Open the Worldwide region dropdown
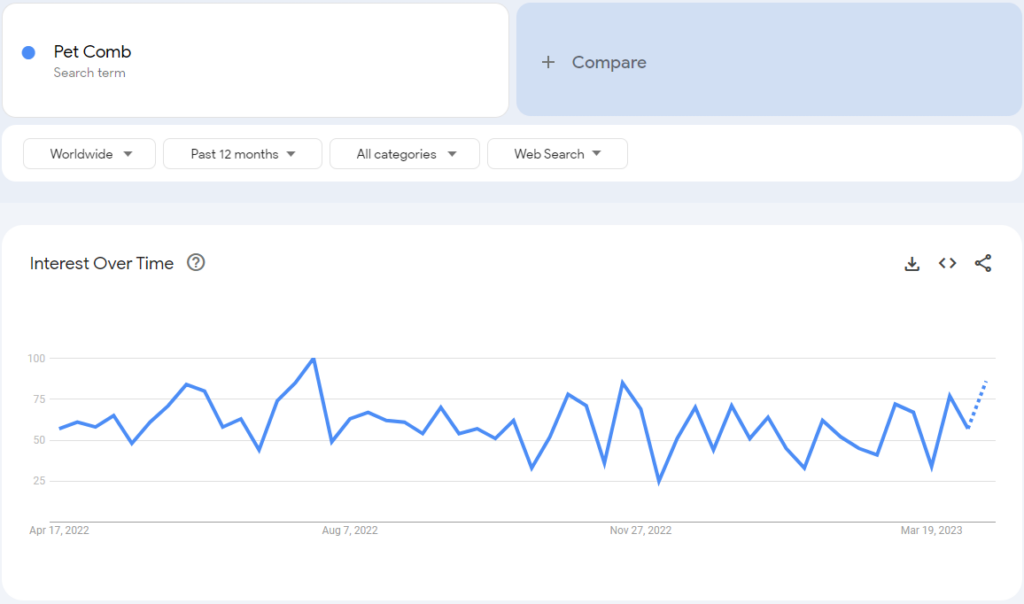 (89, 153)
